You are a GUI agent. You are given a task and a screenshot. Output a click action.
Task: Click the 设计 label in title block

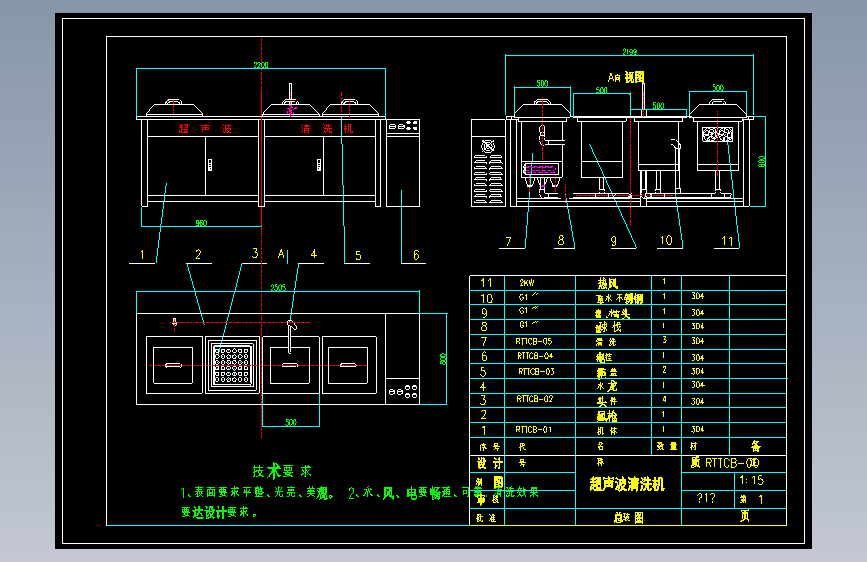point(490,464)
